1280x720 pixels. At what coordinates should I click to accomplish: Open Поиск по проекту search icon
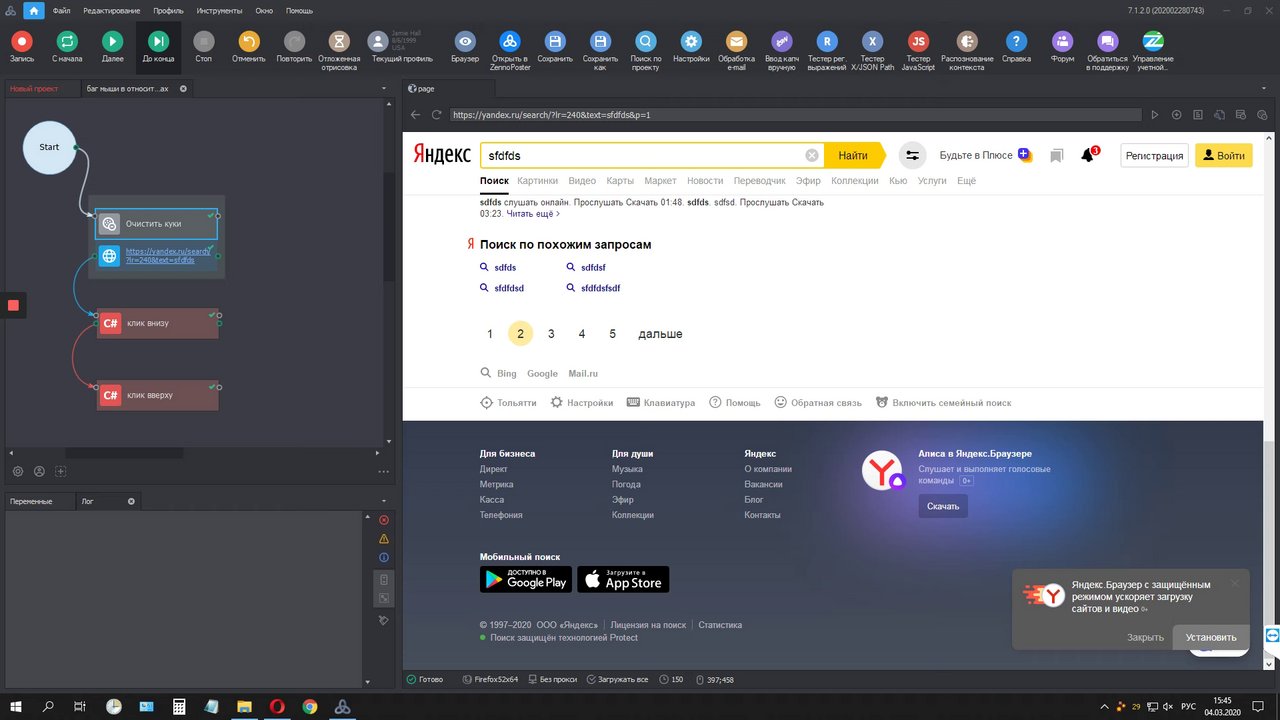(646, 42)
